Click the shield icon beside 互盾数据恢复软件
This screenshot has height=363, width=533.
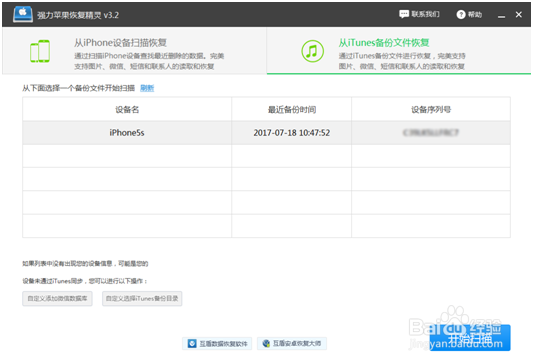coord(192,344)
